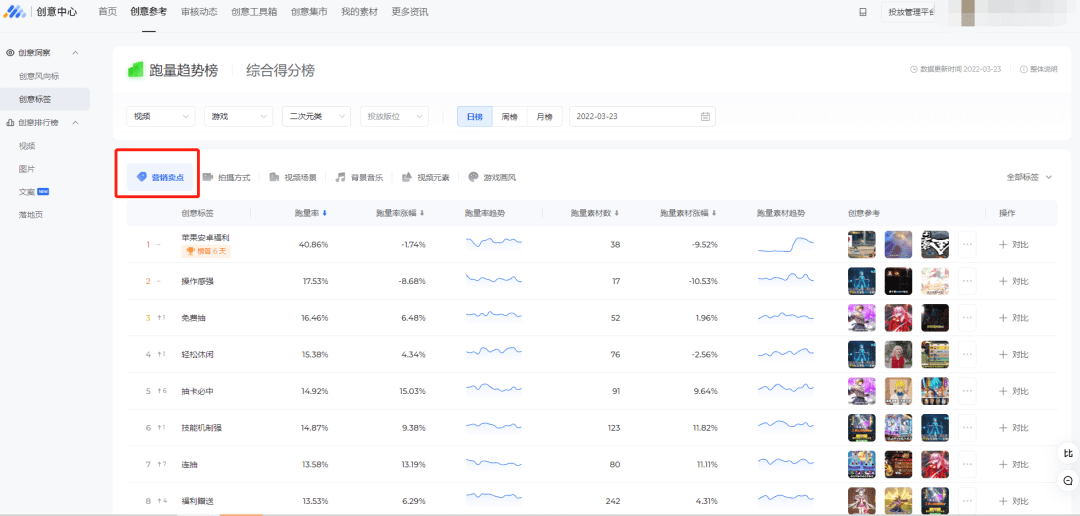
Task: Go to 首页 in top navigation
Action: point(107,12)
